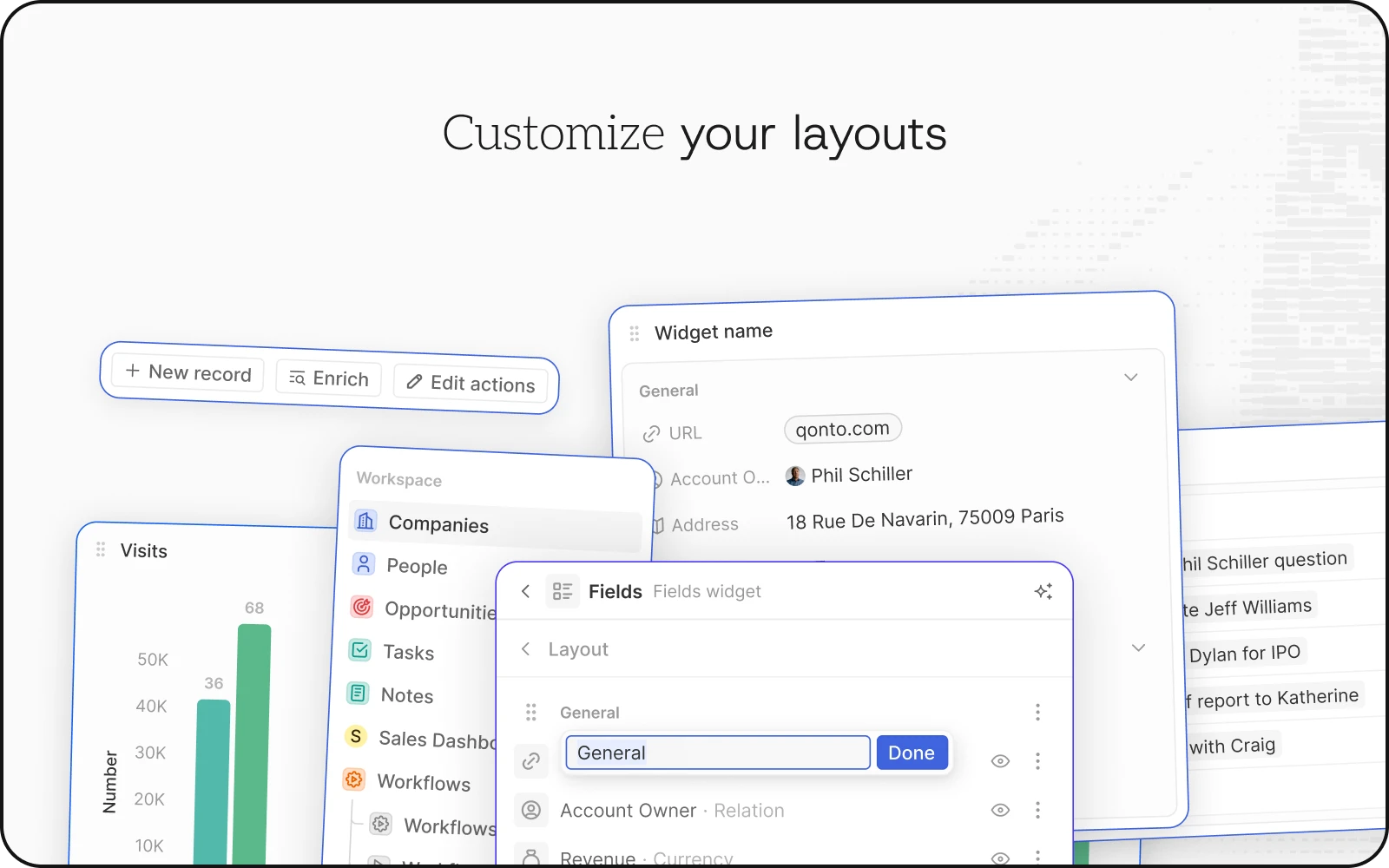Open People in the Workspace sidebar
This screenshot has width=1389, height=868.
tap(418, 567)
